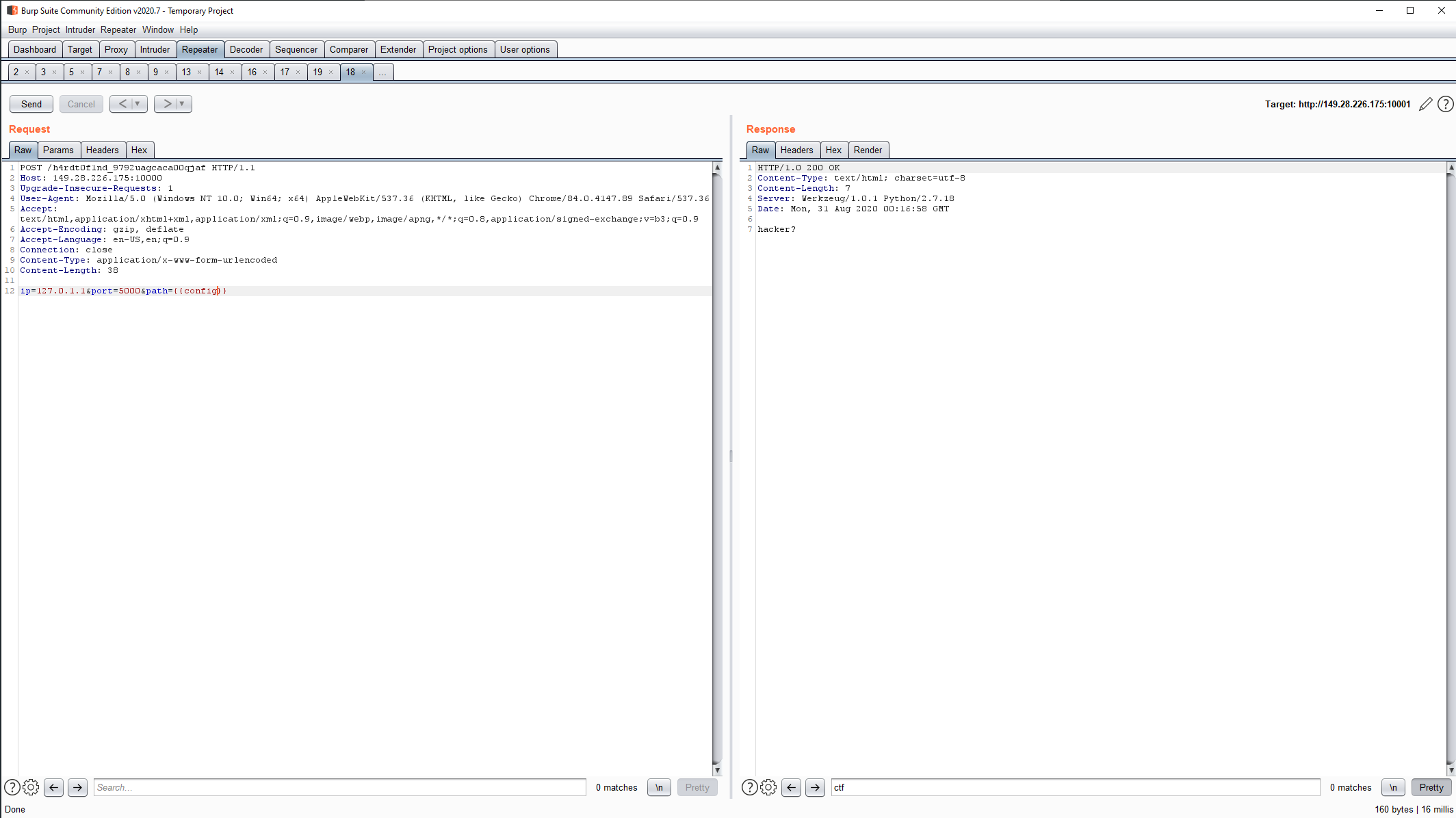This screenshot has width=1456, height=818.
Task: Open response search settings gear icon
Action: pos(768,787)
